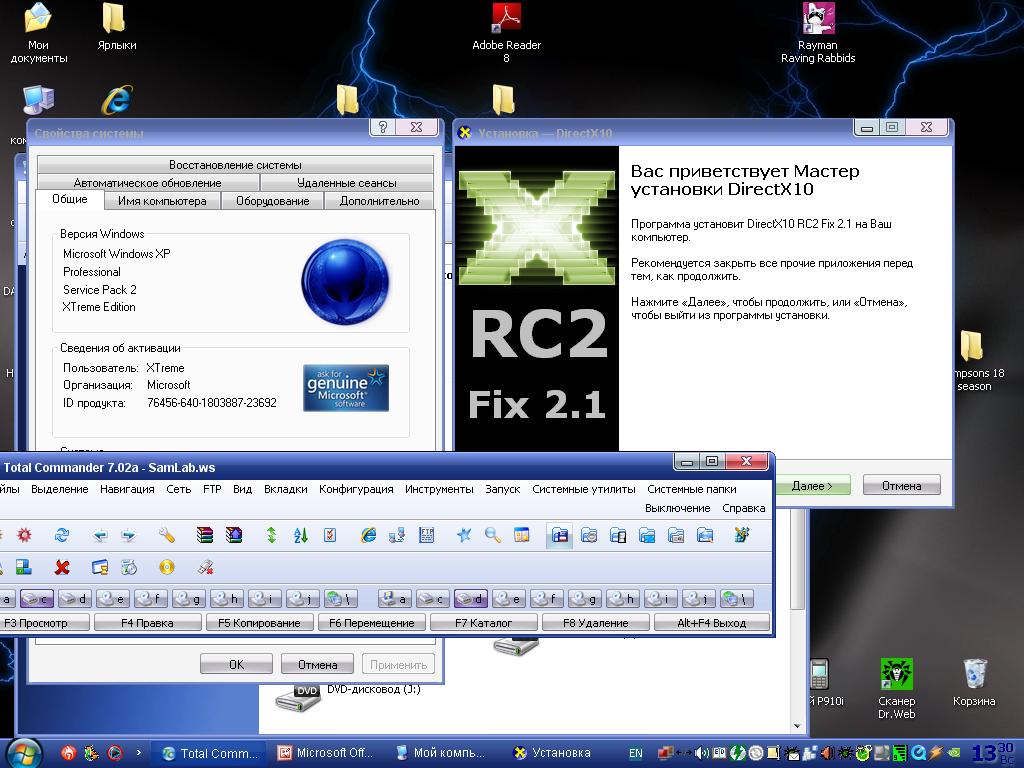Open the Инструменты menu
This screenshot has width=1024, height=768.
coord(439,489)
